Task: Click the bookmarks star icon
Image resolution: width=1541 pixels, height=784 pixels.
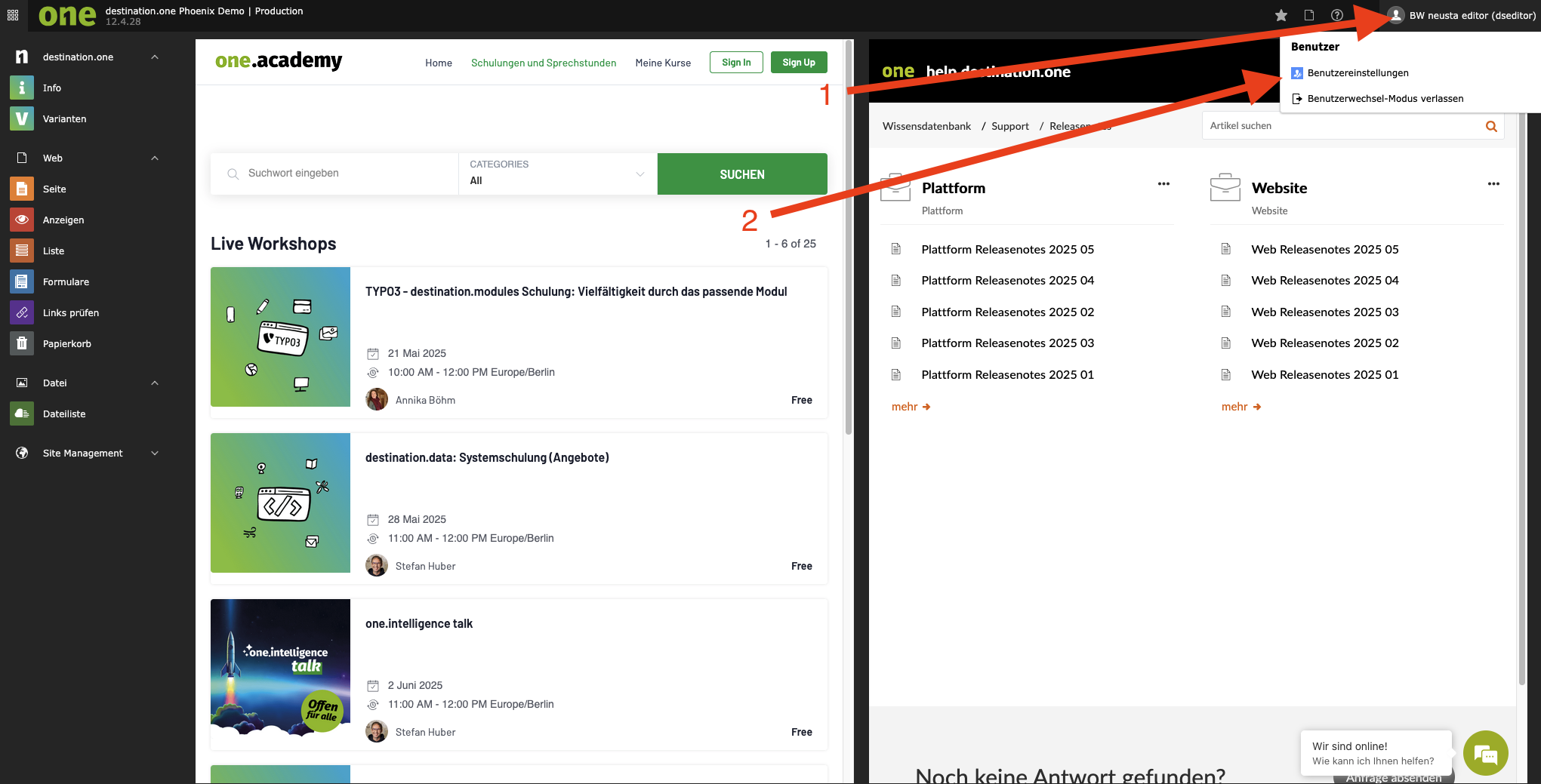Action: (1281, 15)
